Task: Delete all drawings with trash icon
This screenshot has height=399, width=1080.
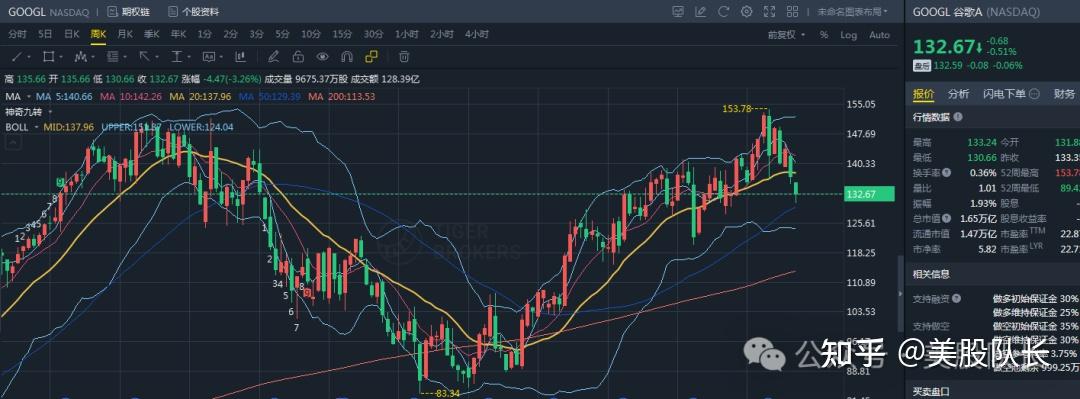Action: click(x=404, y=57)
